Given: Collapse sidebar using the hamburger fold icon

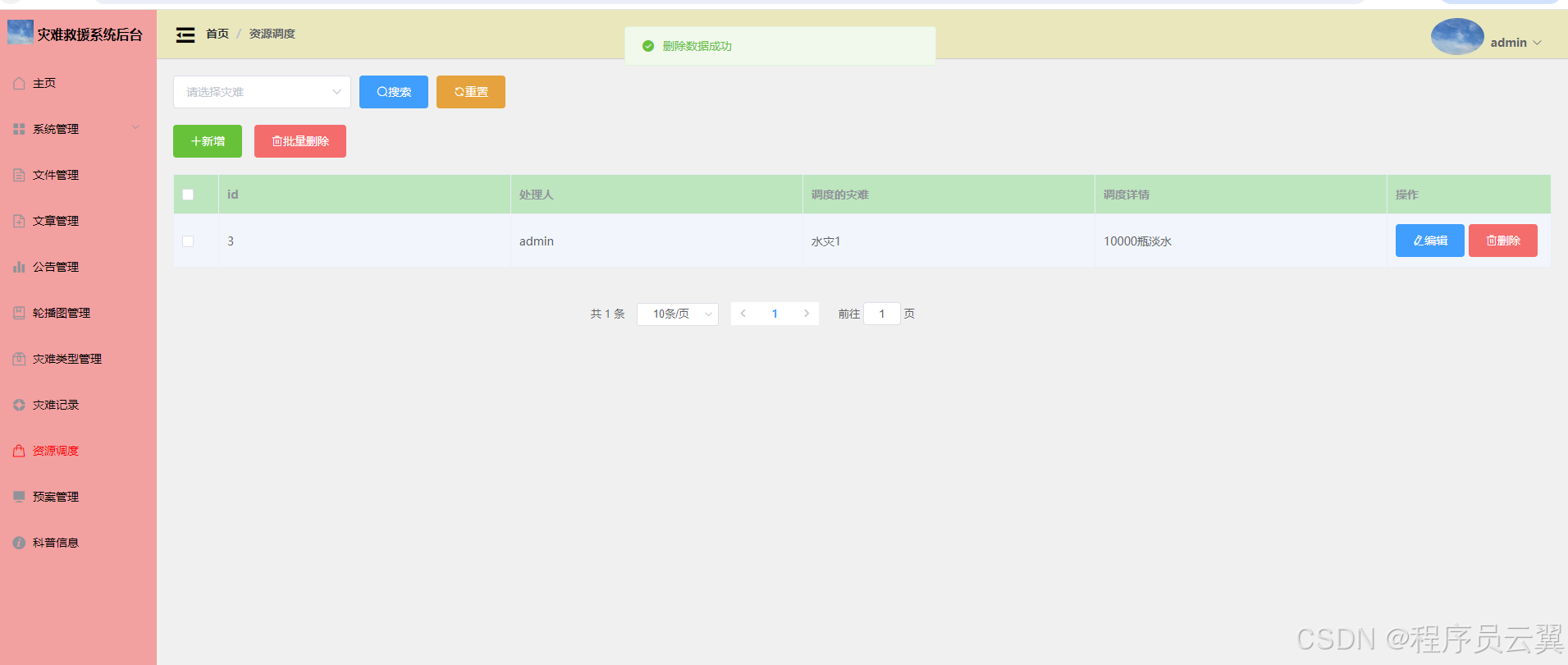Looking at the screenshot, I should (185, 34).
